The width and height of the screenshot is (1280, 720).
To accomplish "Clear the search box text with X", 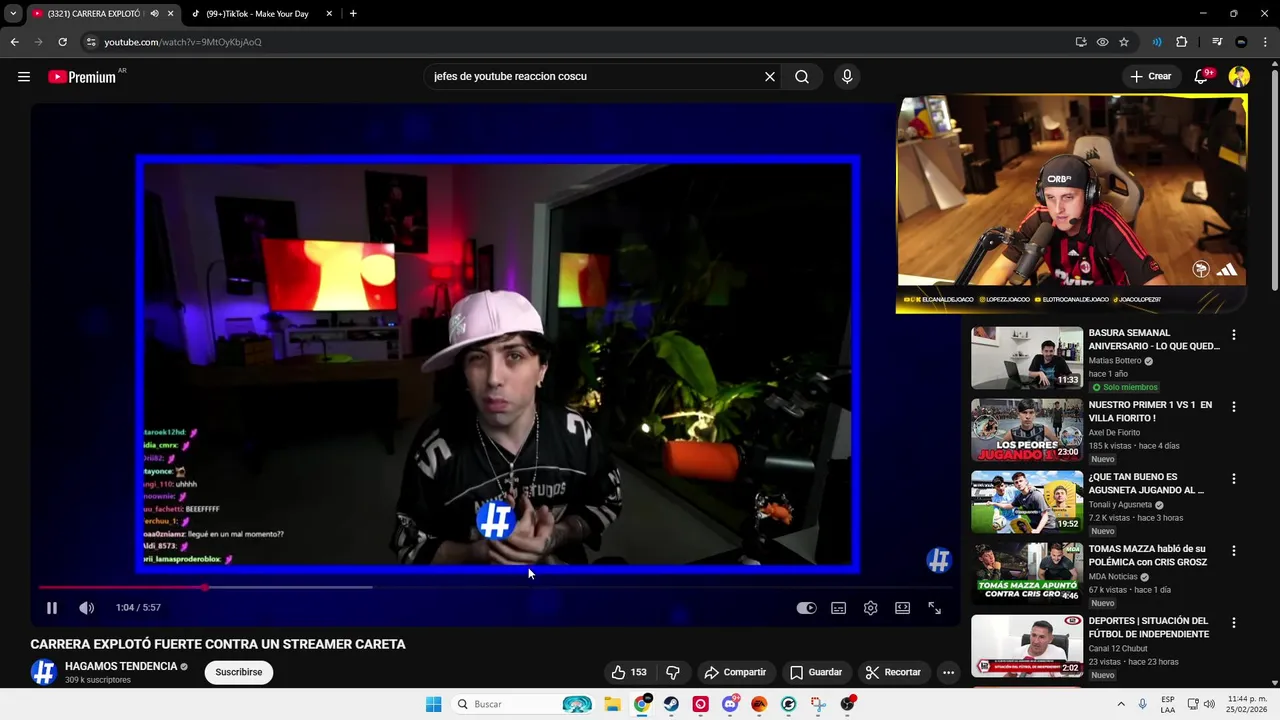I will [770, 77].
